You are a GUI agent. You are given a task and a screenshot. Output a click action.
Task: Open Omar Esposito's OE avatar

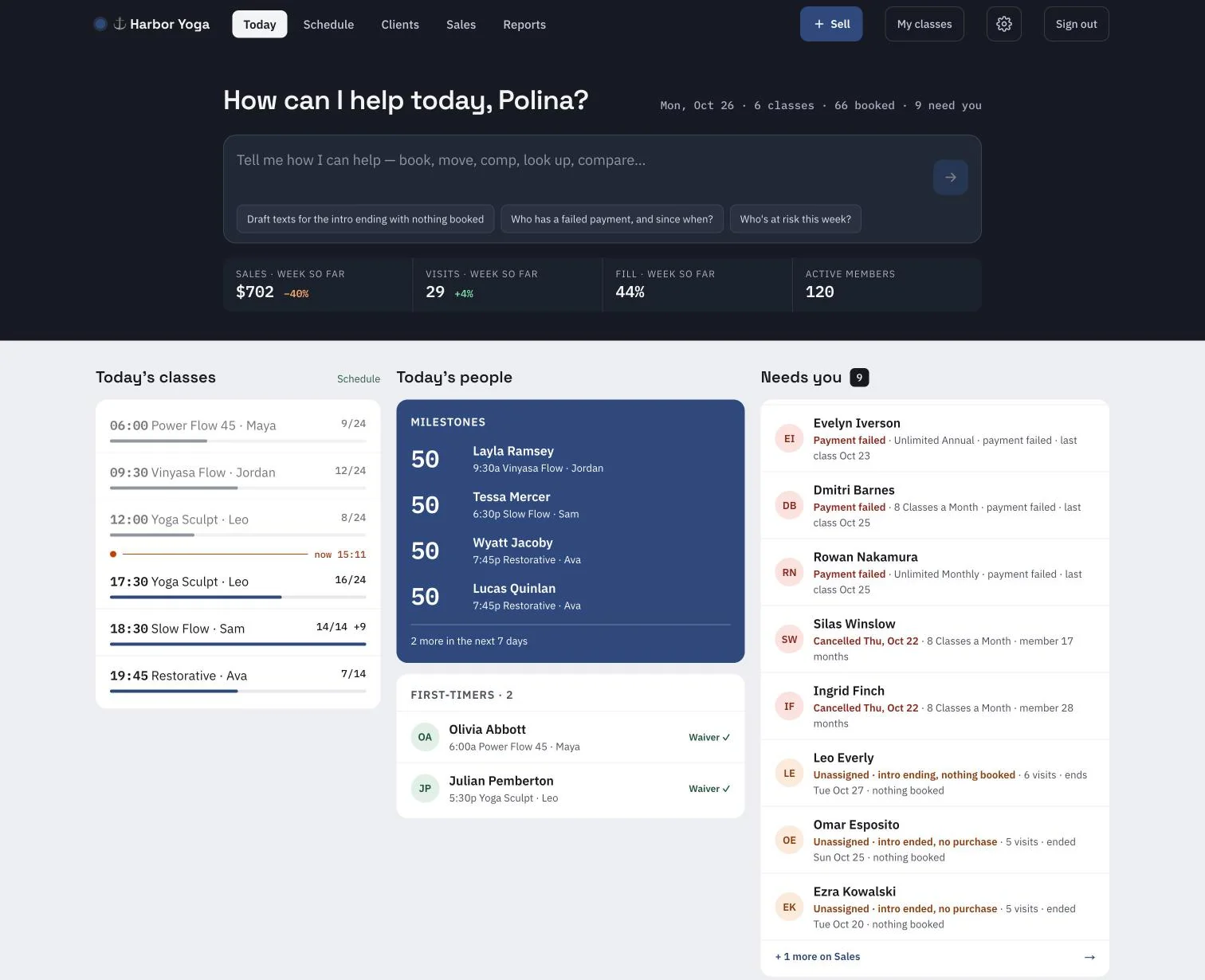tap(789, 840)
